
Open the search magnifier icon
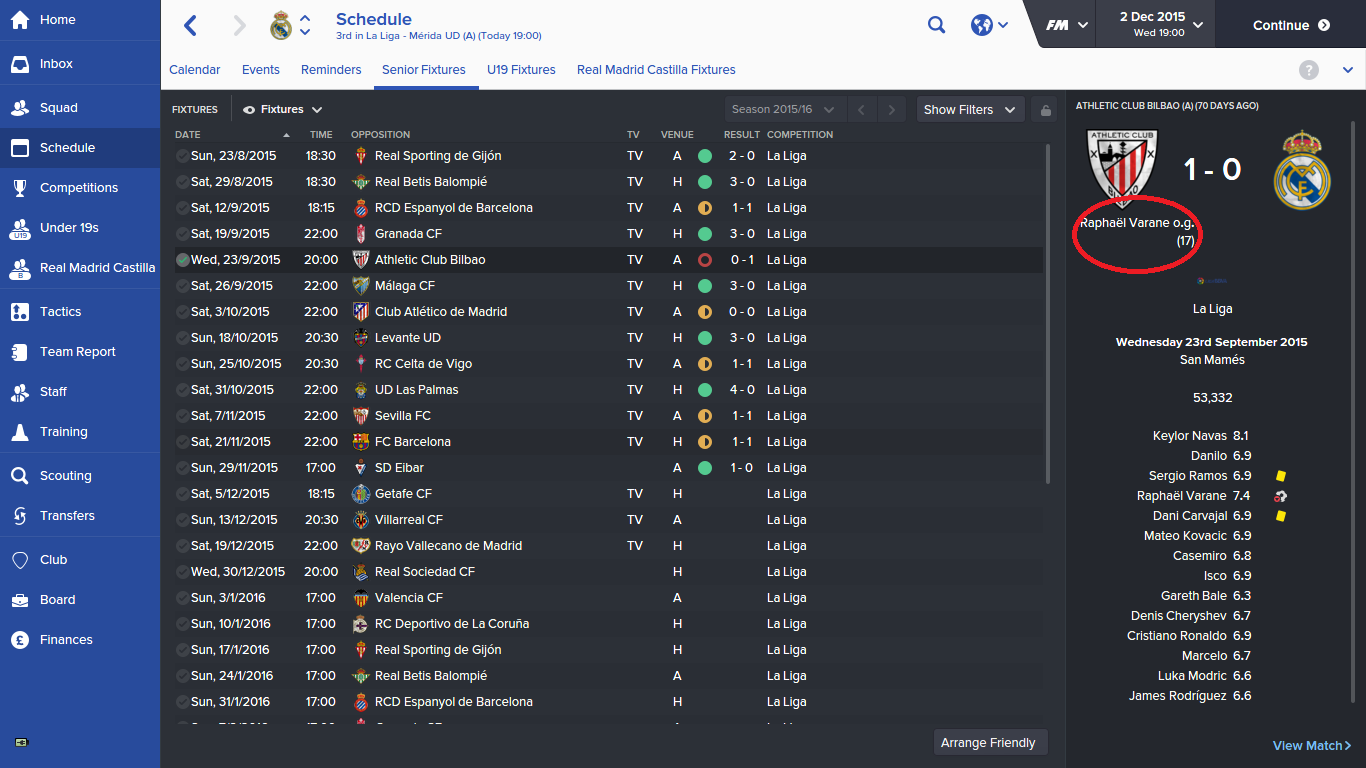pos(936,26)
